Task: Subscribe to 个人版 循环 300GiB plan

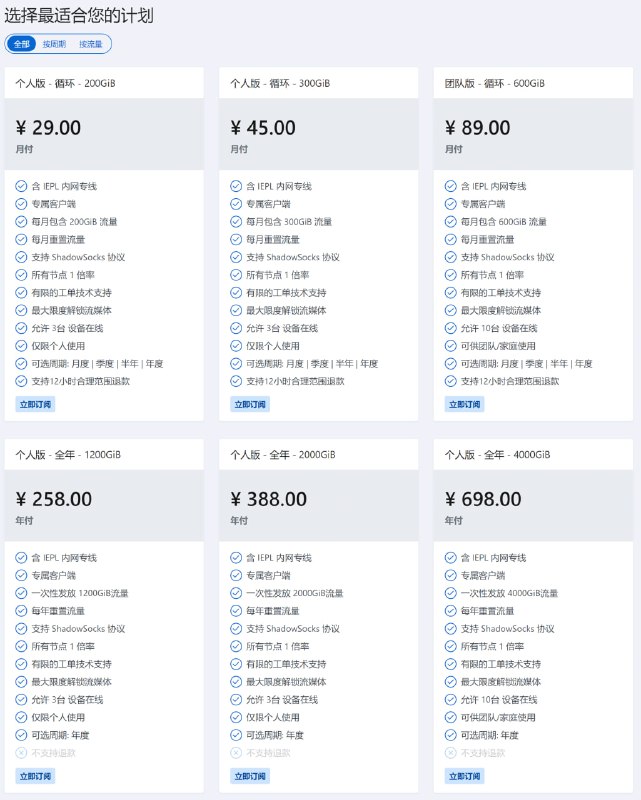Action: click(x=250, y=405)
